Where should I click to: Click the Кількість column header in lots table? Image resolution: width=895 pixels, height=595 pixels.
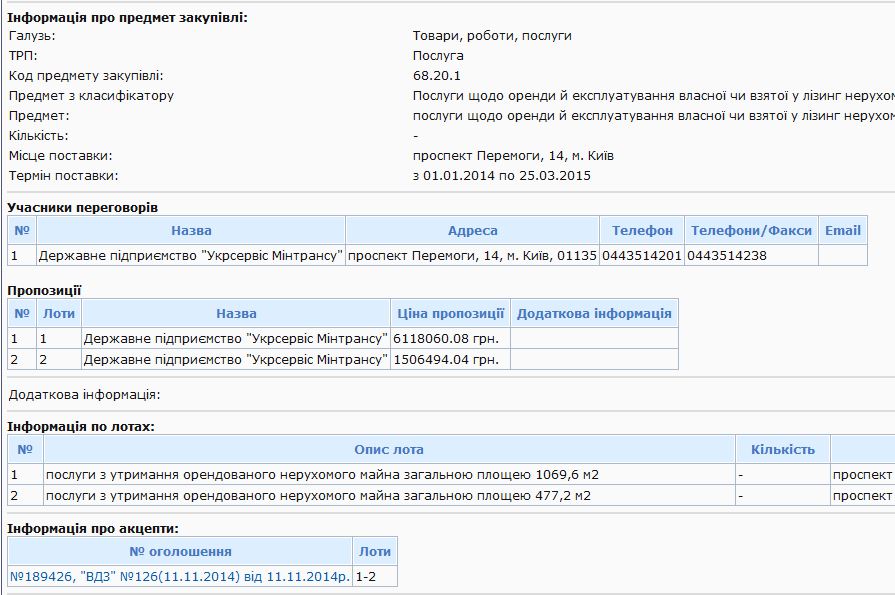point(782,449)
